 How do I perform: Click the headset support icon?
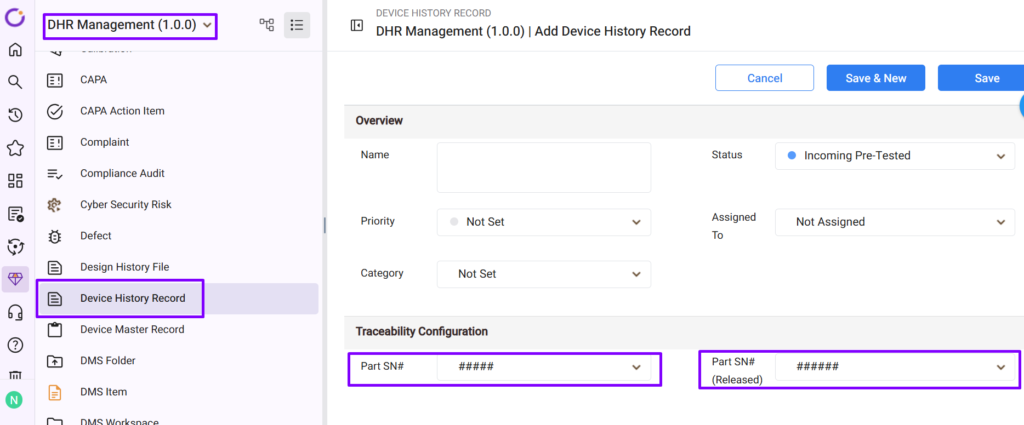pos(15,312)
